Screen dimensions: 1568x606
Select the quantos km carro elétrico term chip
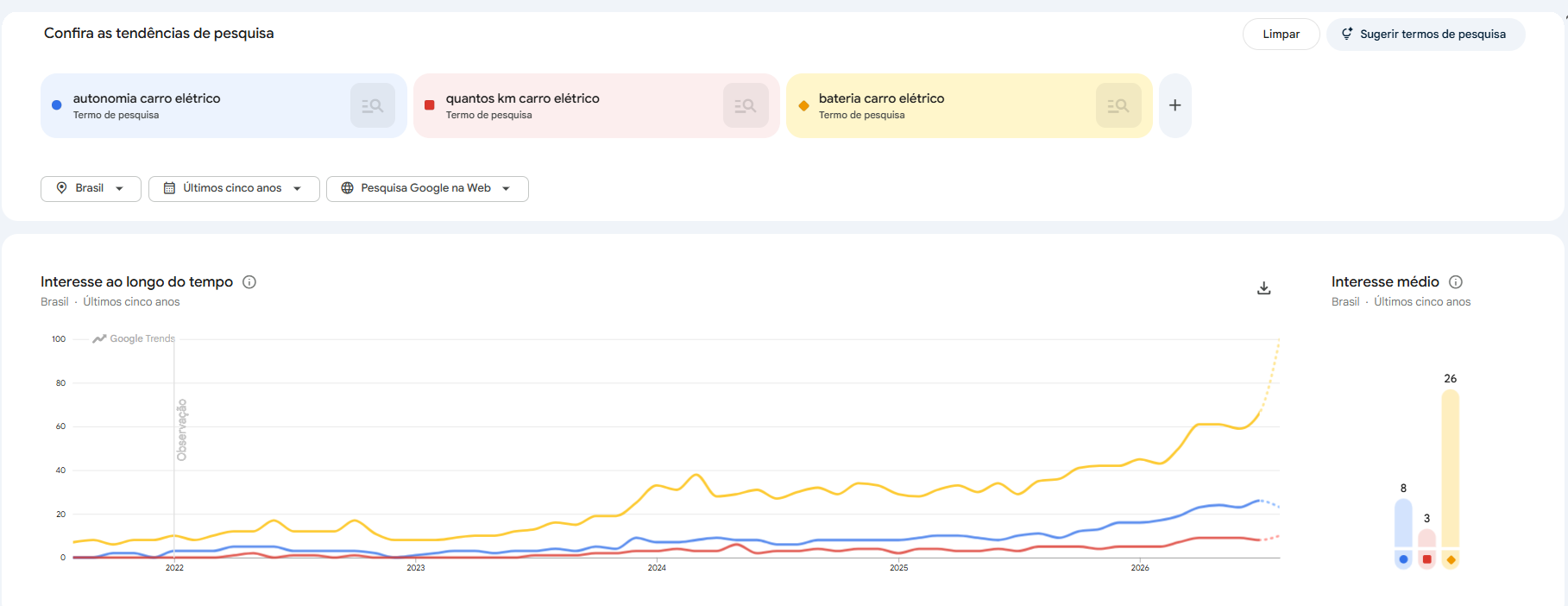click(596, 105)
